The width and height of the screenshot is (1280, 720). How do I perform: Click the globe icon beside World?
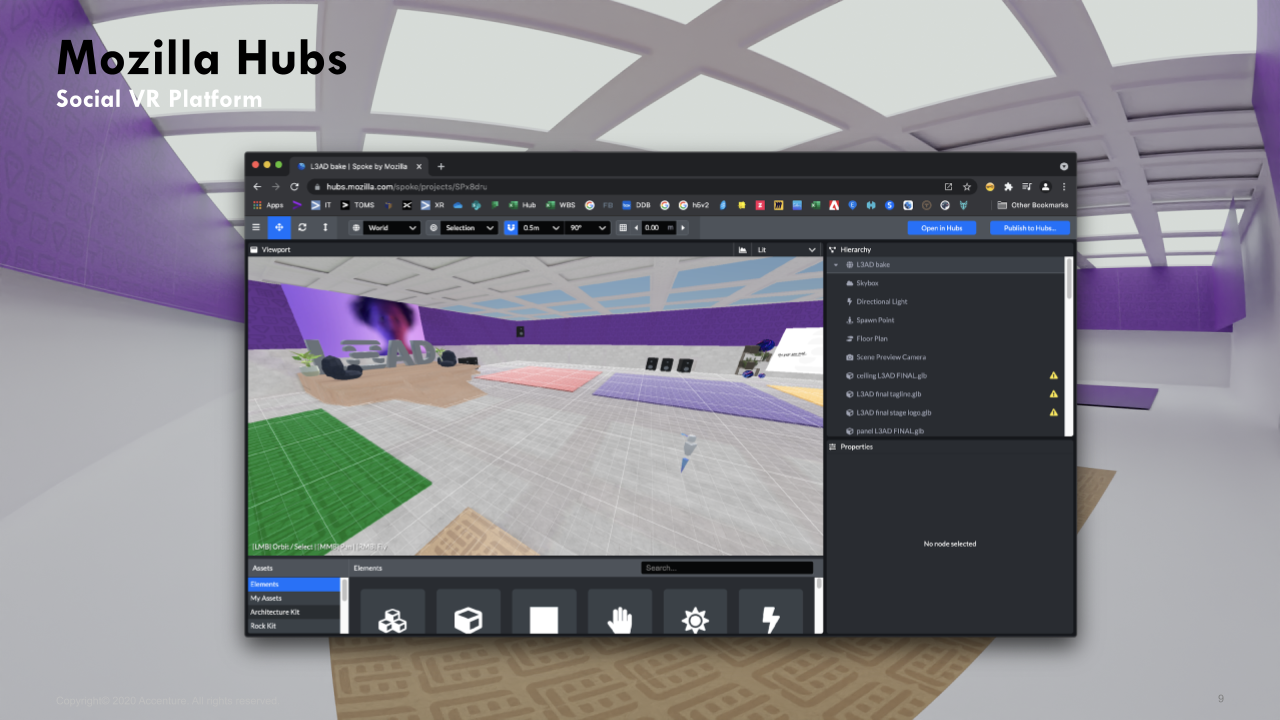pyautogui.click(x=356, y=228)
